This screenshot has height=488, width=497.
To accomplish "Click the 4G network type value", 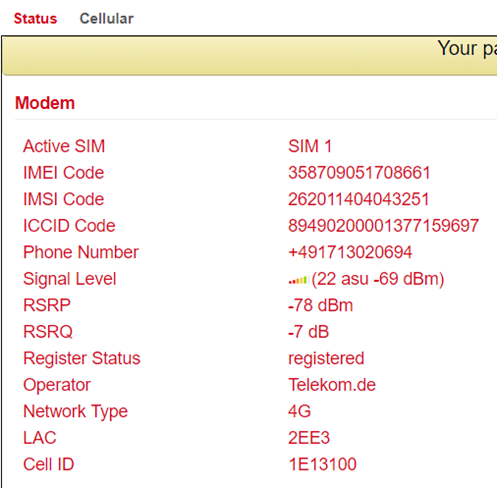I will coord(299,411).
